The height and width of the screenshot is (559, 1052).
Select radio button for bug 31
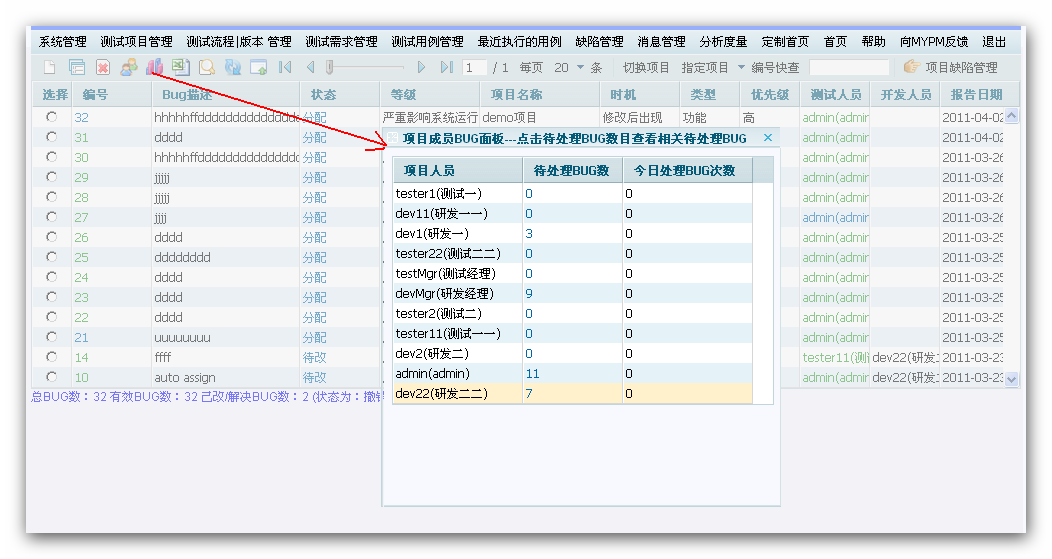[52, 137]
